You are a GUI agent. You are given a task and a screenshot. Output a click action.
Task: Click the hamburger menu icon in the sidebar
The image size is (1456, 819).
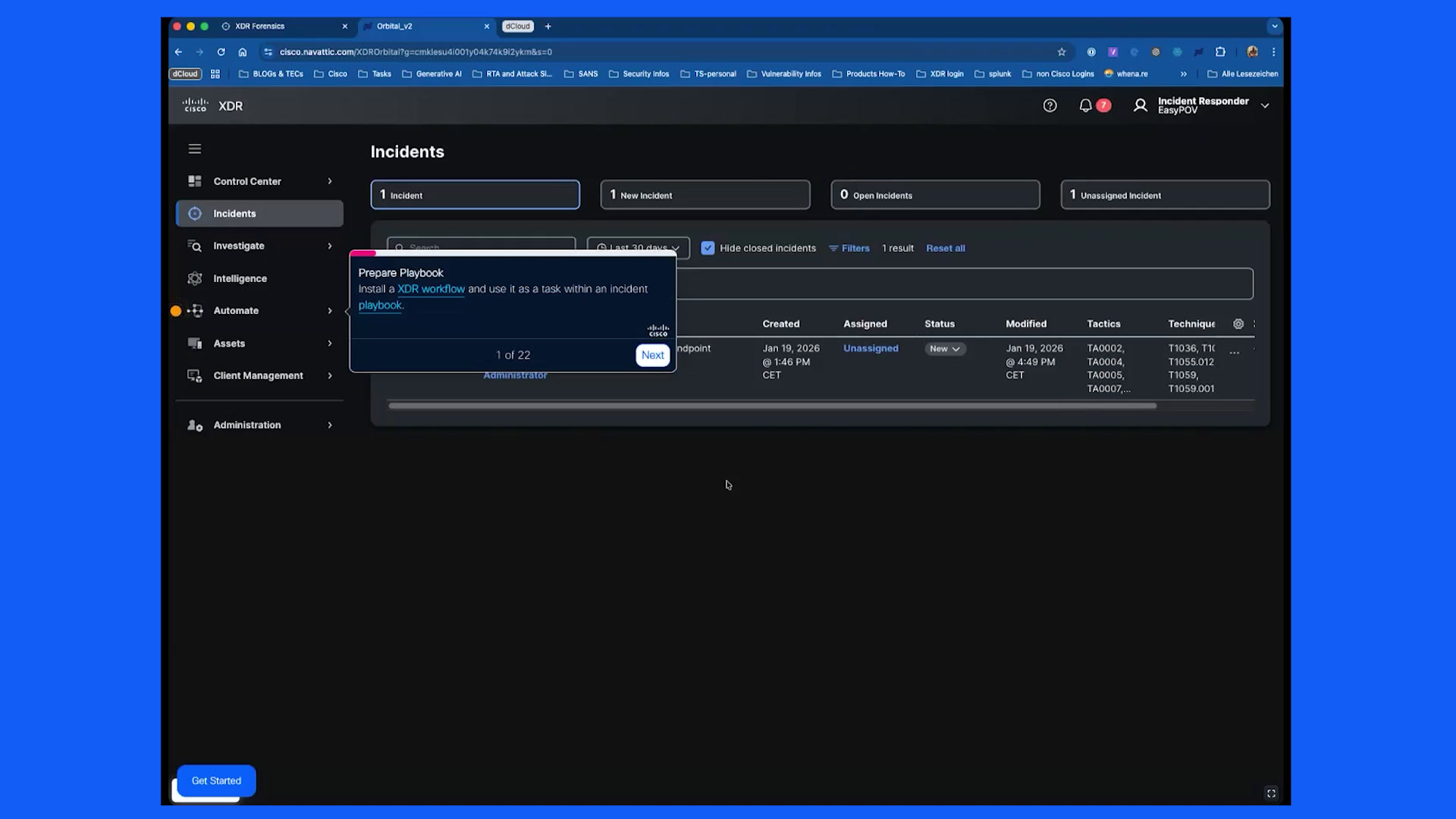(x=195, y=149)
